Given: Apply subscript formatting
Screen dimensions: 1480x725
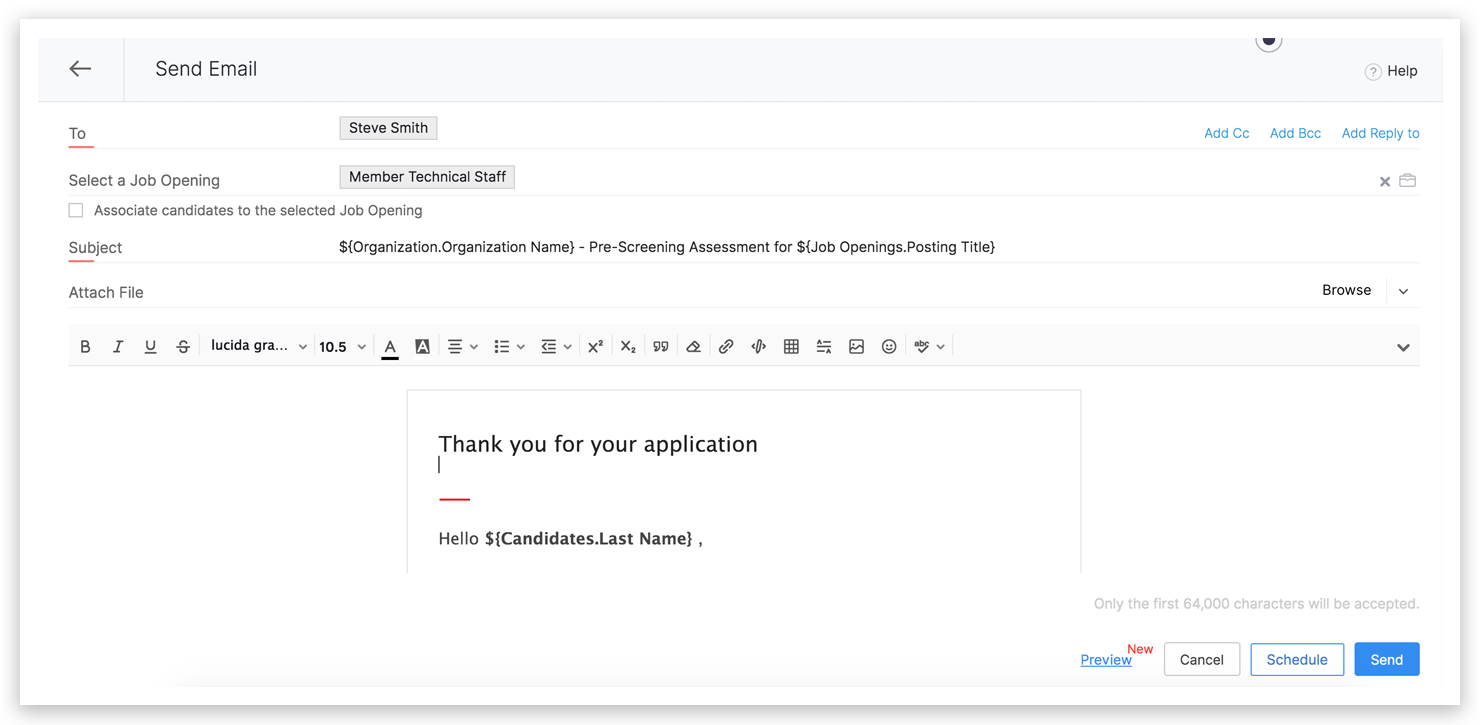Looking at the screenshot, I should 628,347.
